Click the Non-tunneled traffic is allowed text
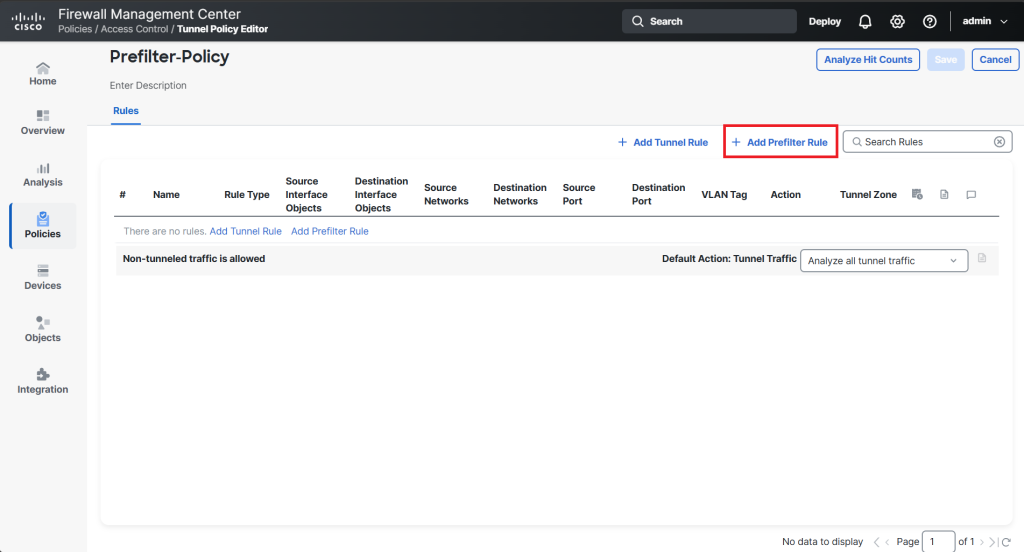This screenshot has width=1024, height=552. point(194,259)
